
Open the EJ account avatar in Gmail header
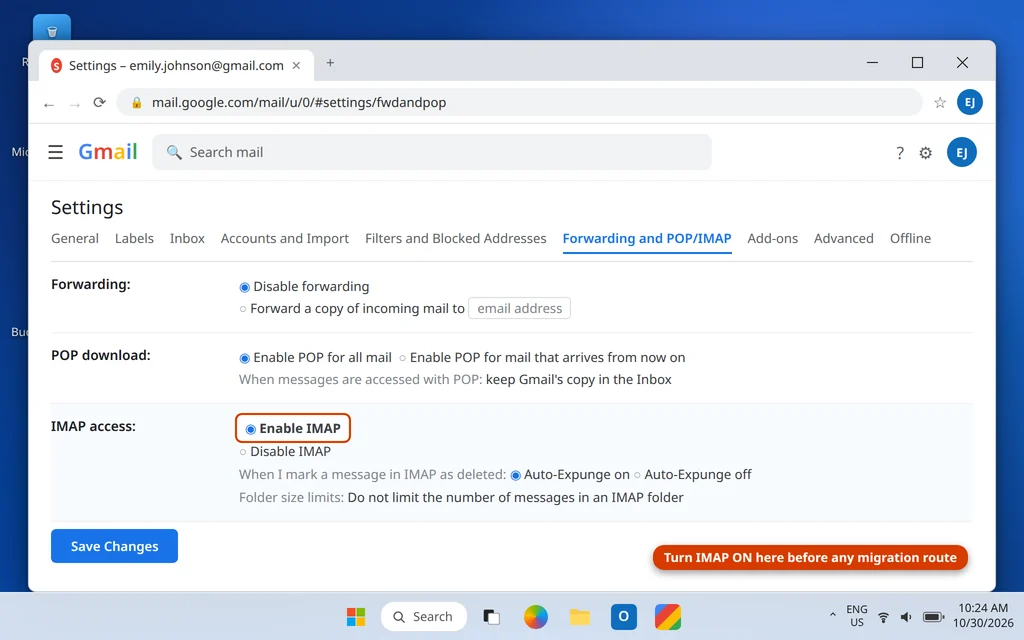[x=961, y=152]
